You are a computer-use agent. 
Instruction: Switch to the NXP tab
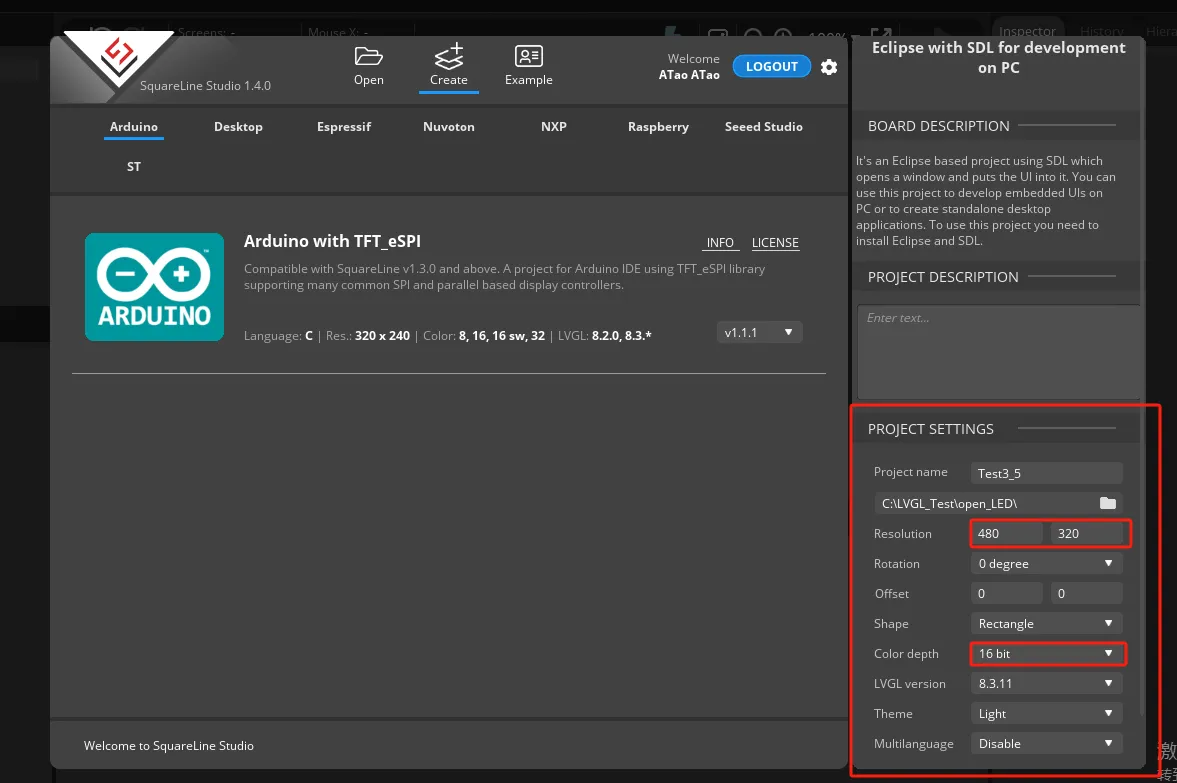click(554, 127)
